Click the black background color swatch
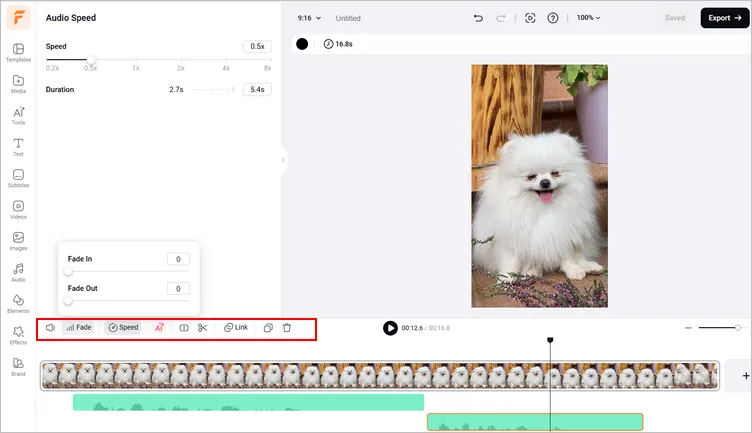752x433 pixels. [x=302, y=44]
